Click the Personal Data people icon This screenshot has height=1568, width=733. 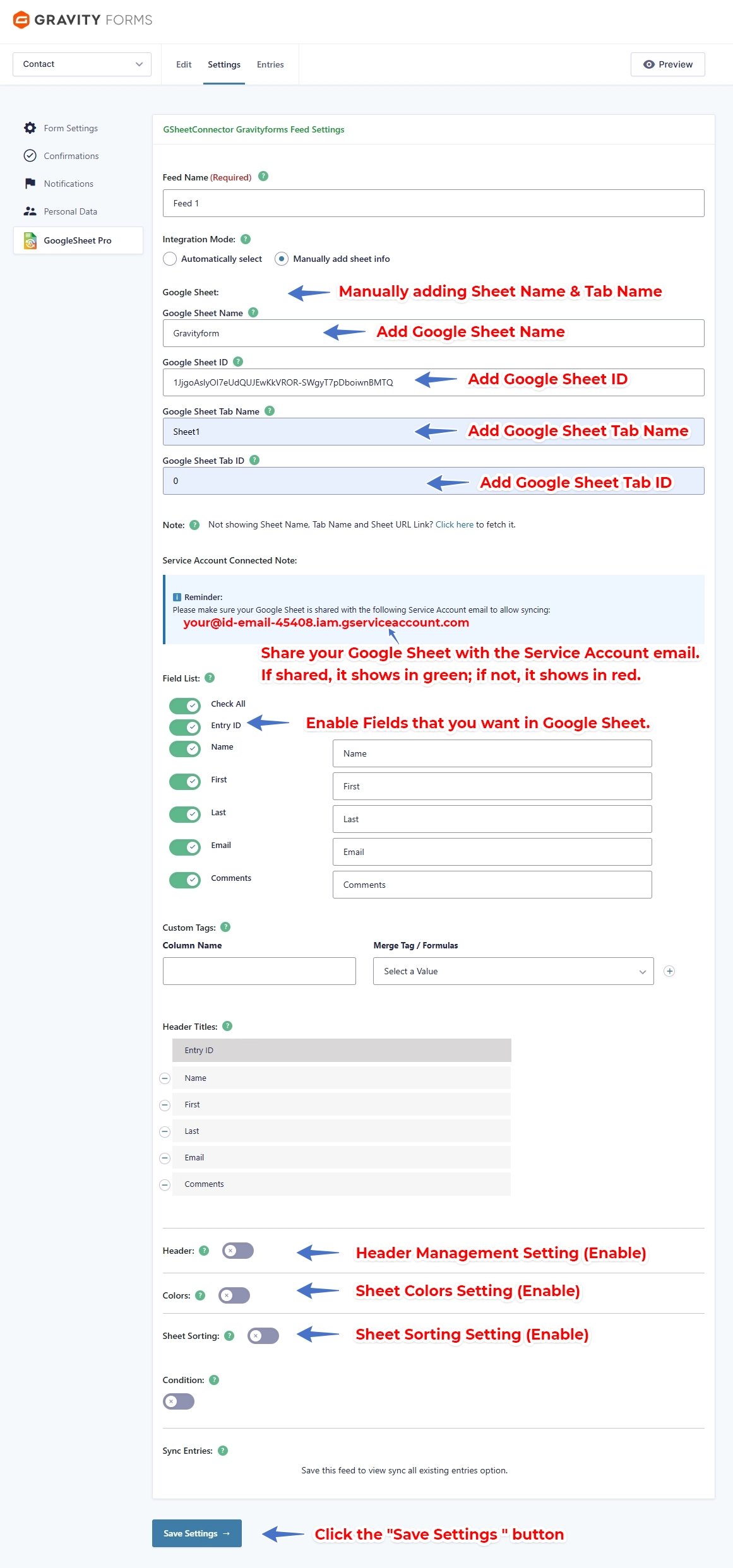pyautogui.click(x=30, y=211)
